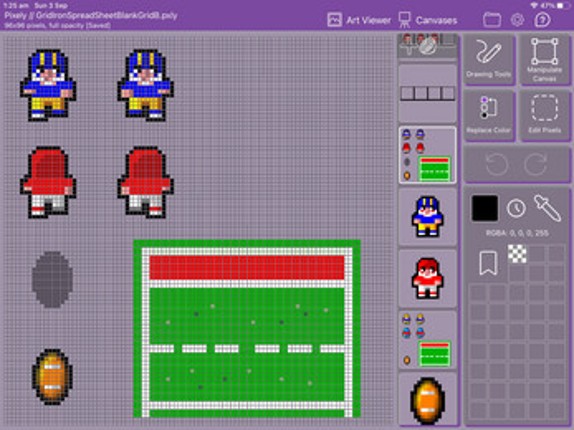
Task: Click the orange football sprite on canvas
Action: click(52, 377)
